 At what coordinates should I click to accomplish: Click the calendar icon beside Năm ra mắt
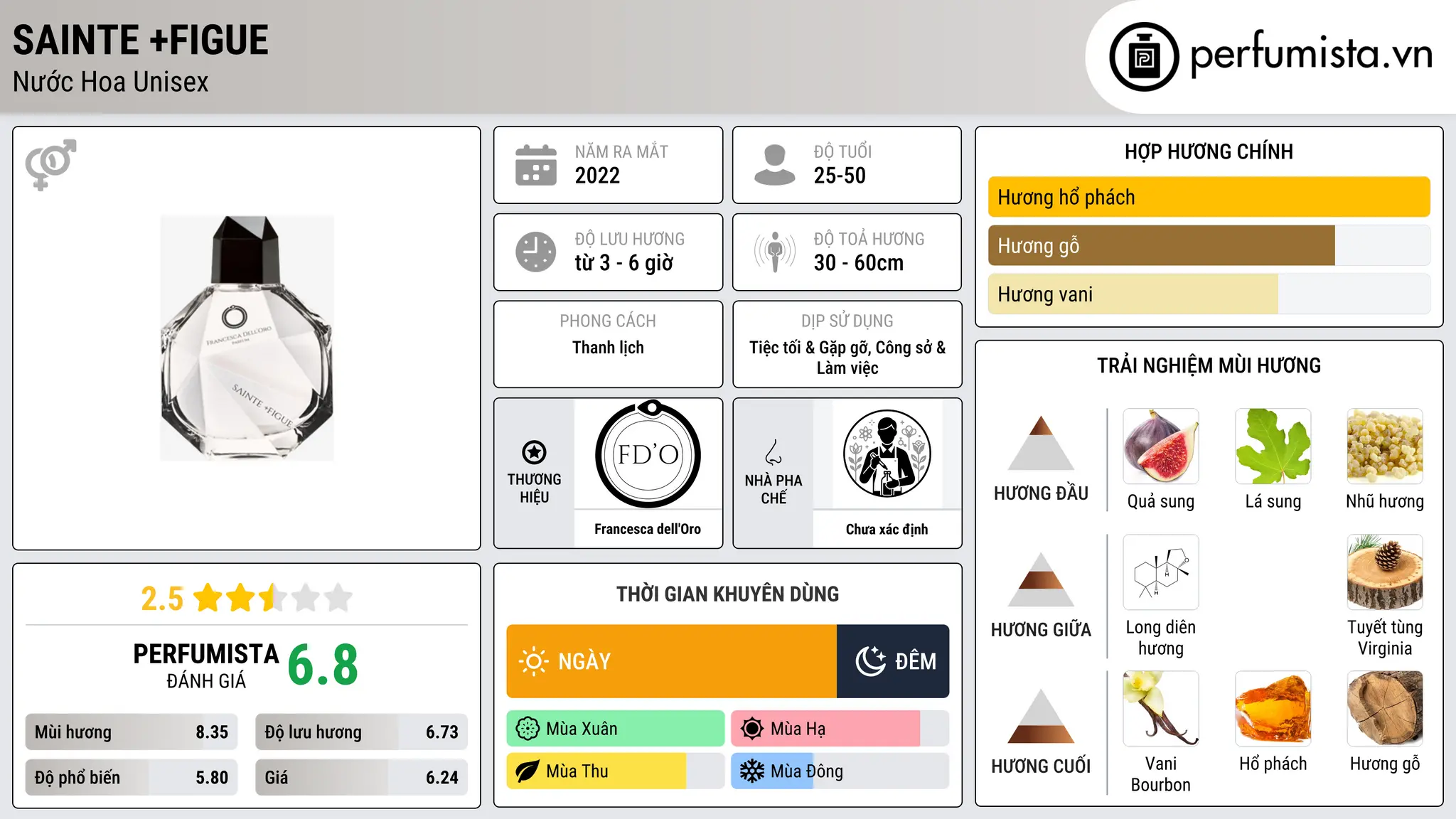pos(536,165)
